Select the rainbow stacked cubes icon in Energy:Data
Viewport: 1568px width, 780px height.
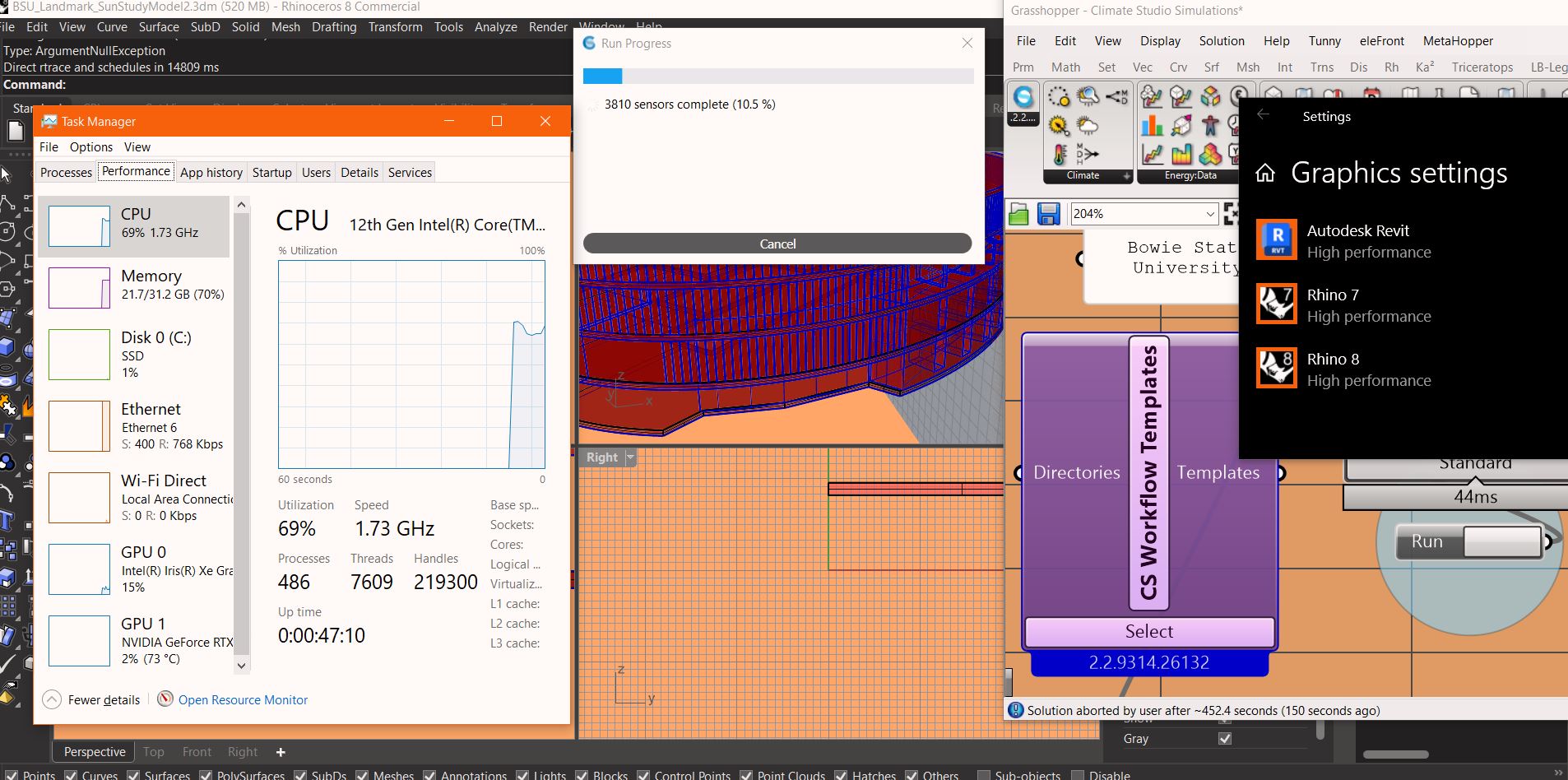click(1210, 154)
